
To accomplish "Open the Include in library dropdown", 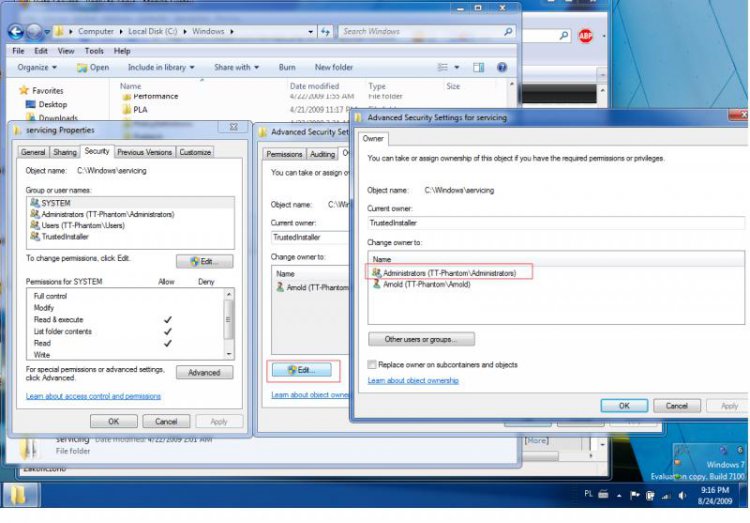I will 161,67.
